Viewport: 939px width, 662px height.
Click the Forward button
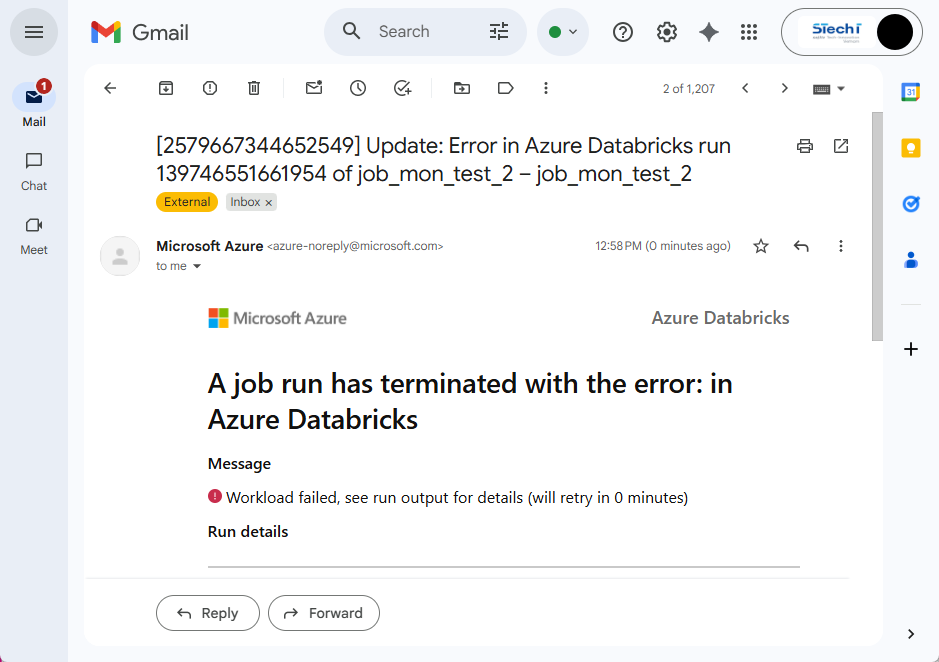[x=323, y=613]
